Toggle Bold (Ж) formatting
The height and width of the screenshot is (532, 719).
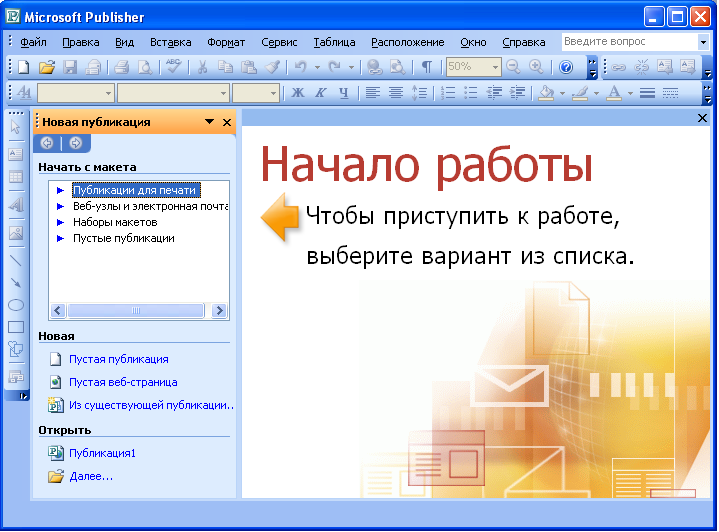coord(298,93)
